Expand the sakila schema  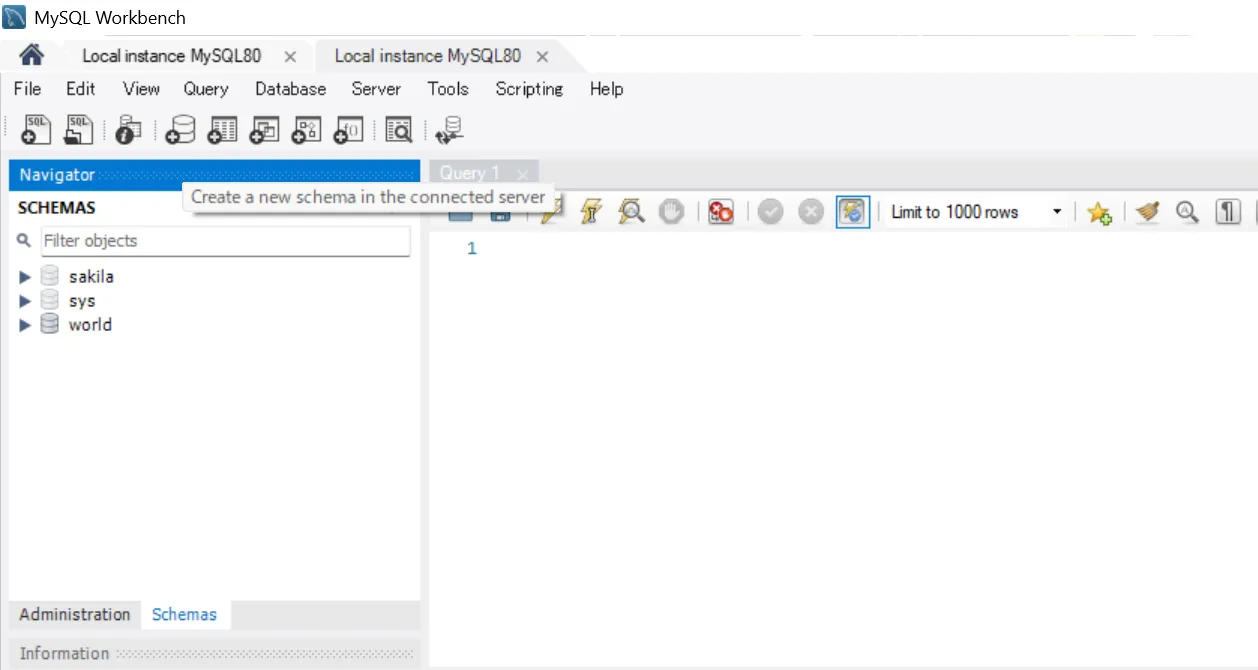coord(24,276)
